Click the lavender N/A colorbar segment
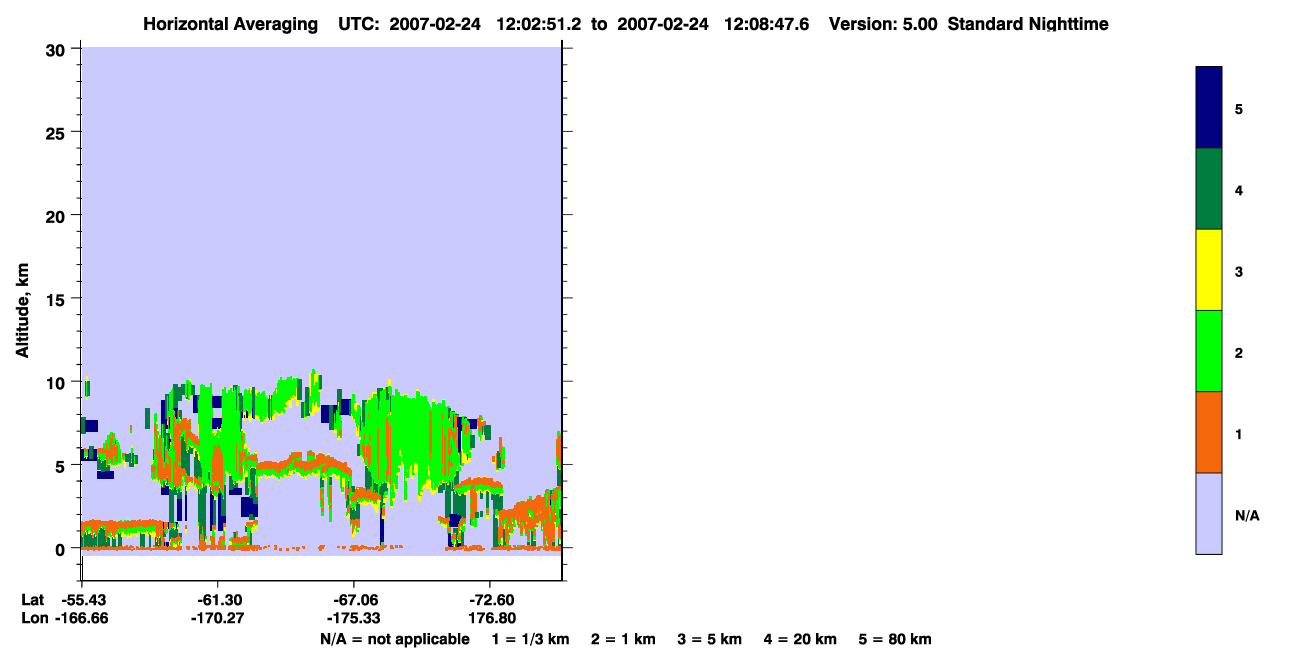 pyautogui.click(x=1209, y=513)
